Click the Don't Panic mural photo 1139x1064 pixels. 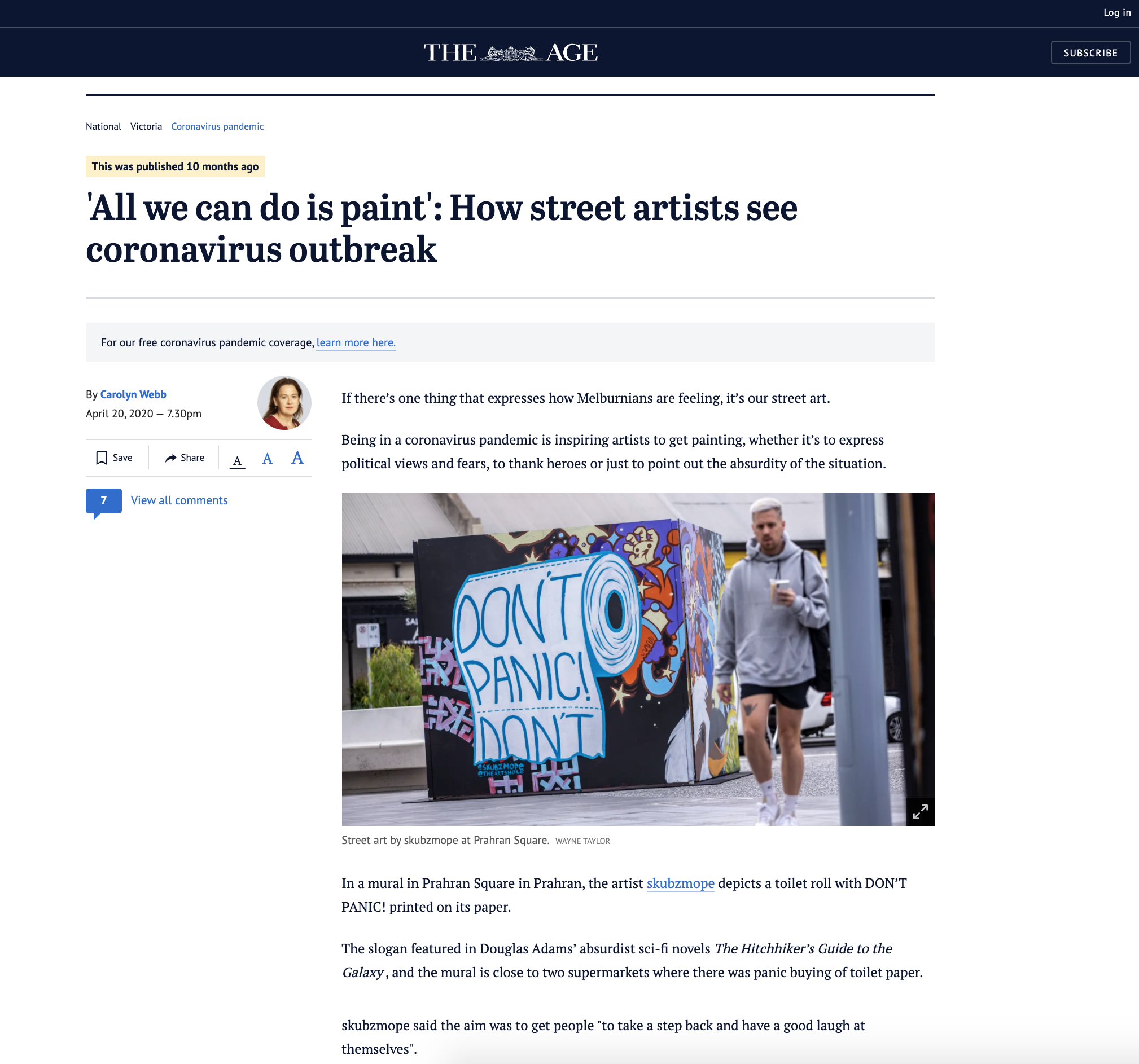coord(638,659)
